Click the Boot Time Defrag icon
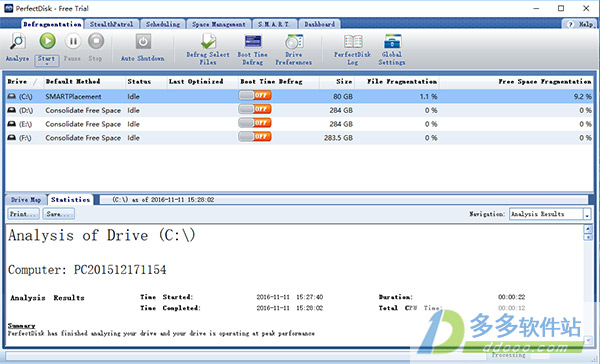600x364 pixels. (253, 41)
